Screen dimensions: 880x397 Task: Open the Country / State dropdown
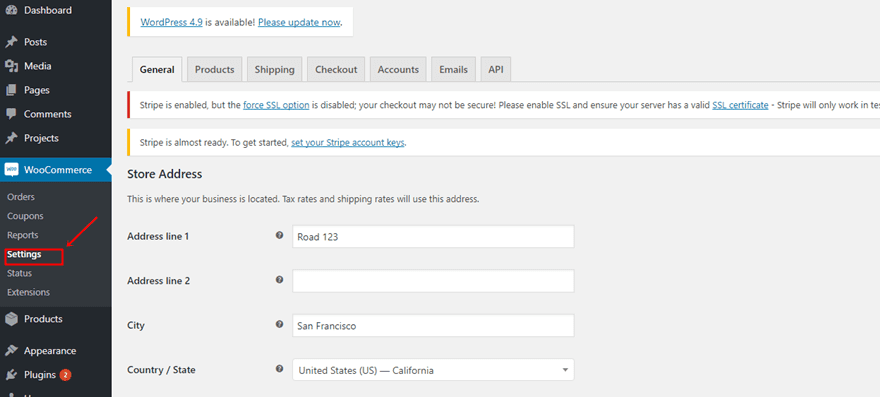(x=433, y=370)
